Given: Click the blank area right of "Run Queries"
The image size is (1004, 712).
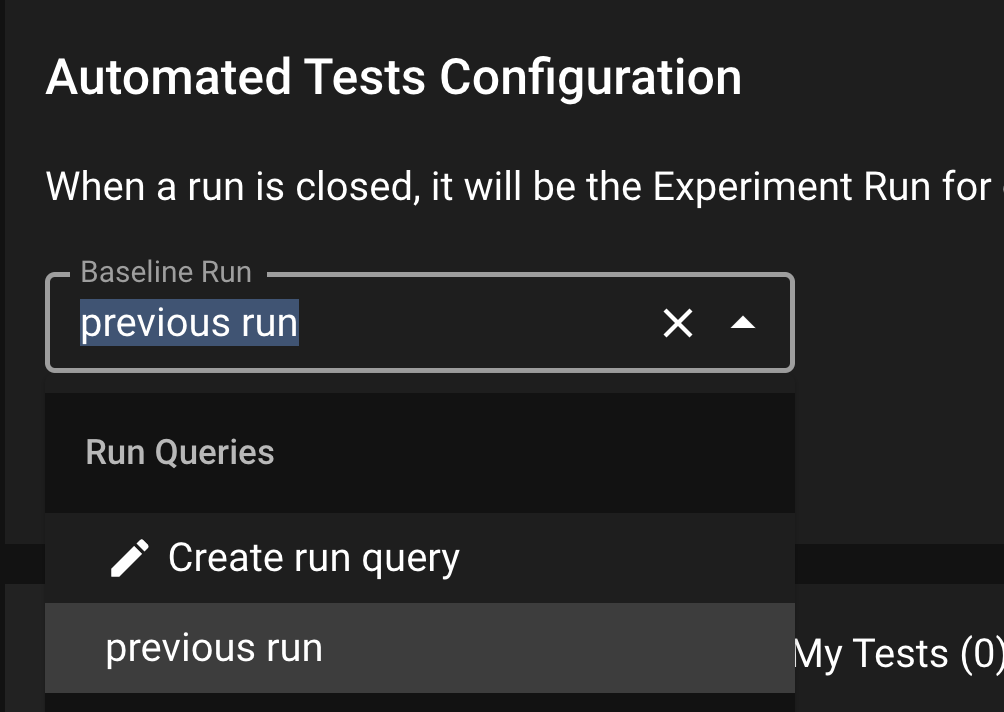Looking at the screenshot, I should click(x=530, y=452).
